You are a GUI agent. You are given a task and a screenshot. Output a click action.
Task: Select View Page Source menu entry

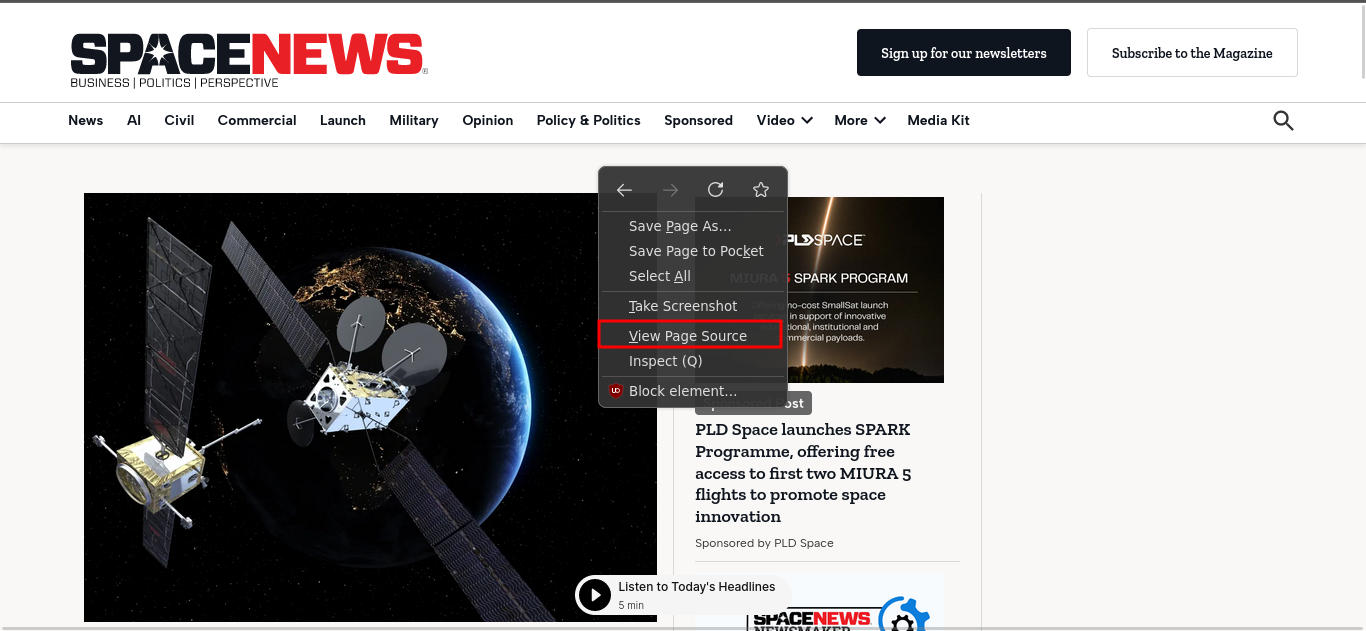click(x=688, y=336)
